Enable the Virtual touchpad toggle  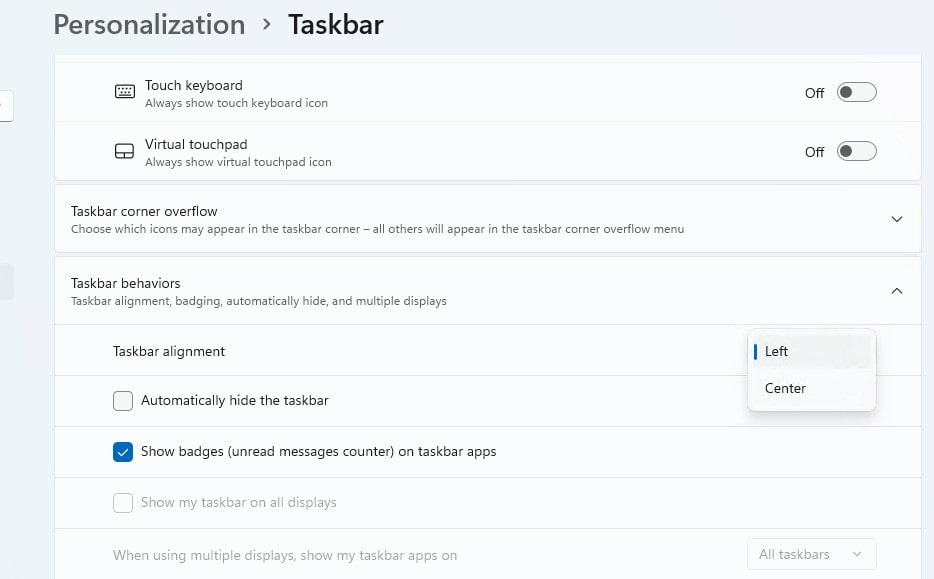coord(856,152)
